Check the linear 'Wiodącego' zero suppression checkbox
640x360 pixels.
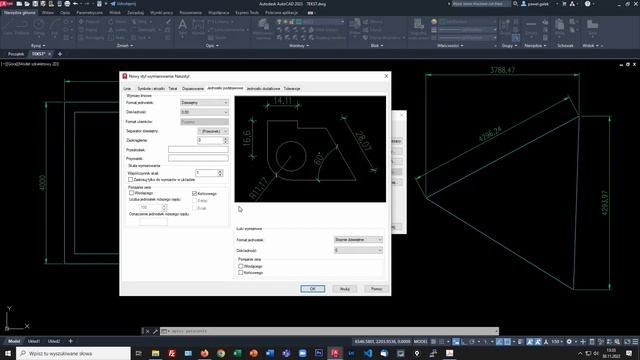tap(131, 193)
